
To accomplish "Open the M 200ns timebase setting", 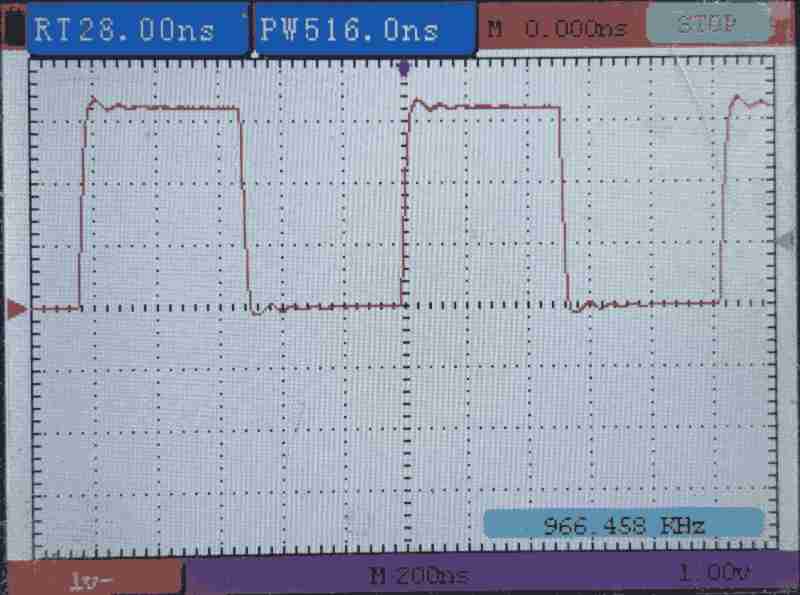I will (418, 577).
